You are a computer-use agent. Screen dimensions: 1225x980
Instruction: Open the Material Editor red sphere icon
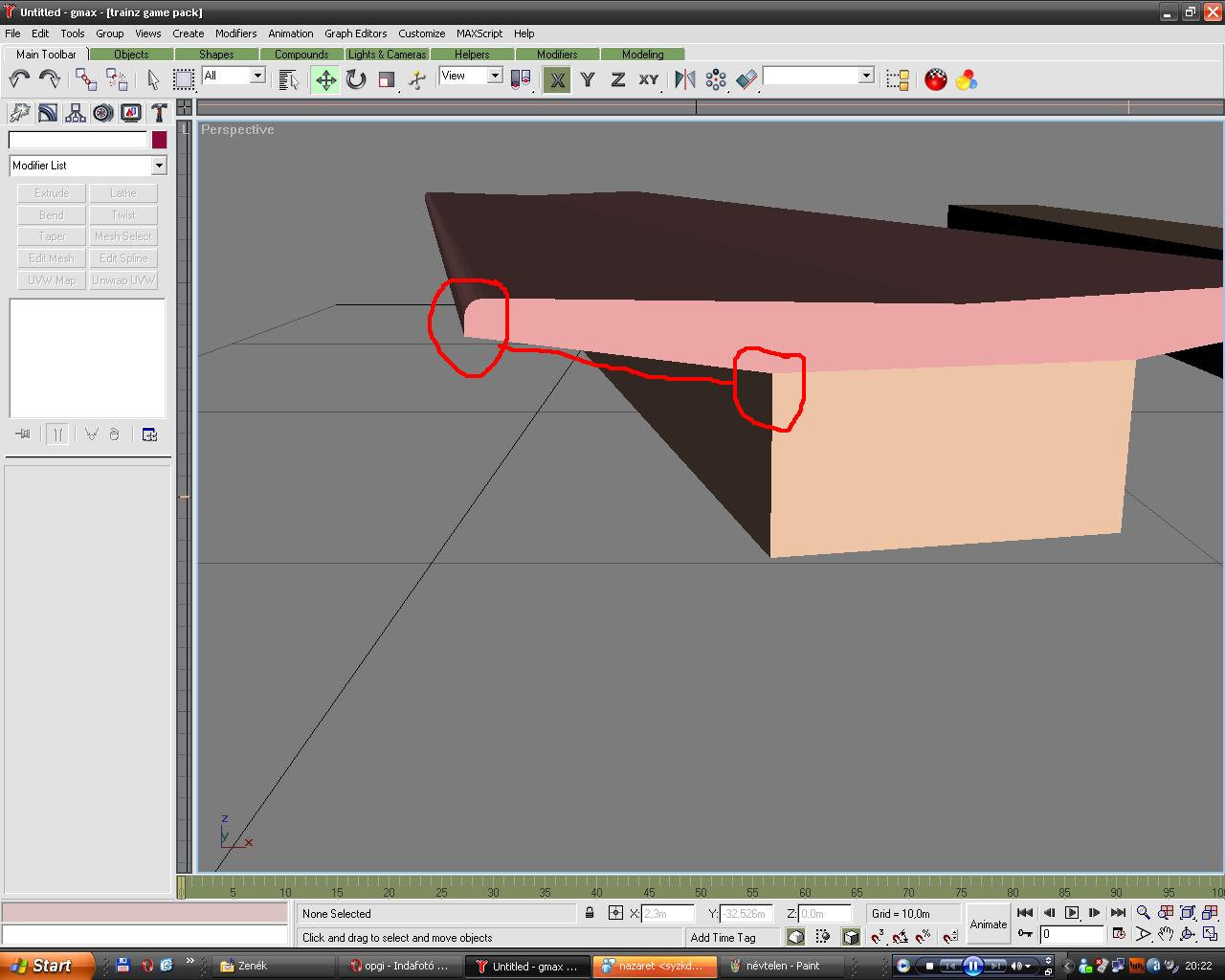[936, 80]
